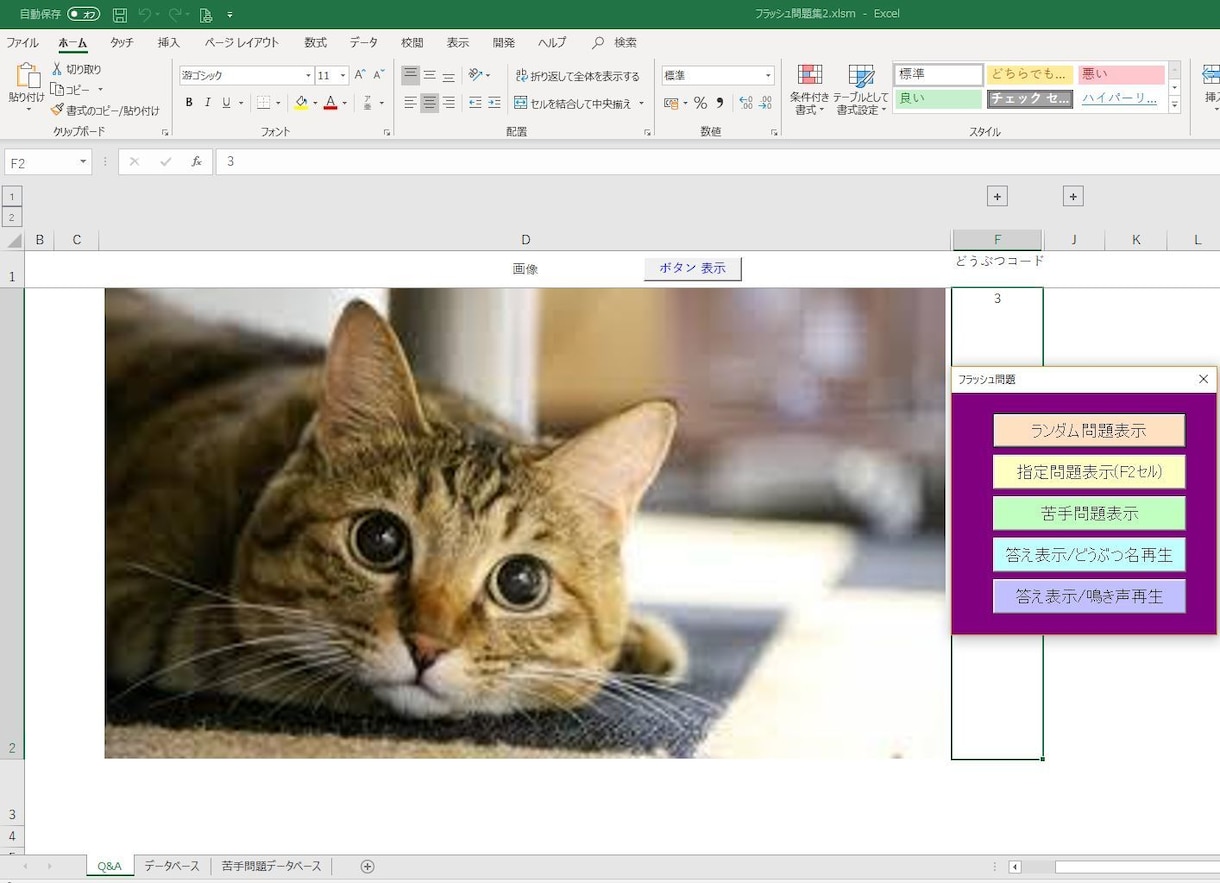This screenshot has height=883, width=1220.
Task: Open the ページ レイアウト ribbon tab
Action: click(242, 43)
